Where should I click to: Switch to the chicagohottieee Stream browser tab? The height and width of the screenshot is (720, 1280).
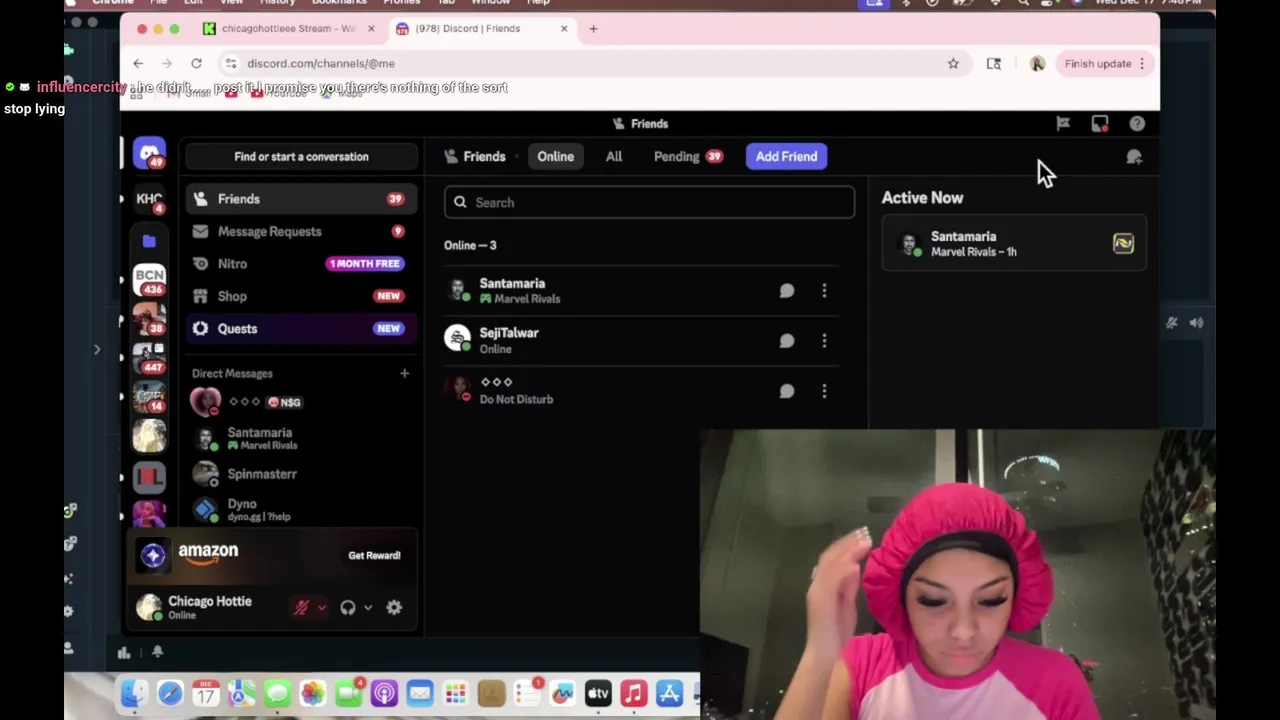(287, 28)
